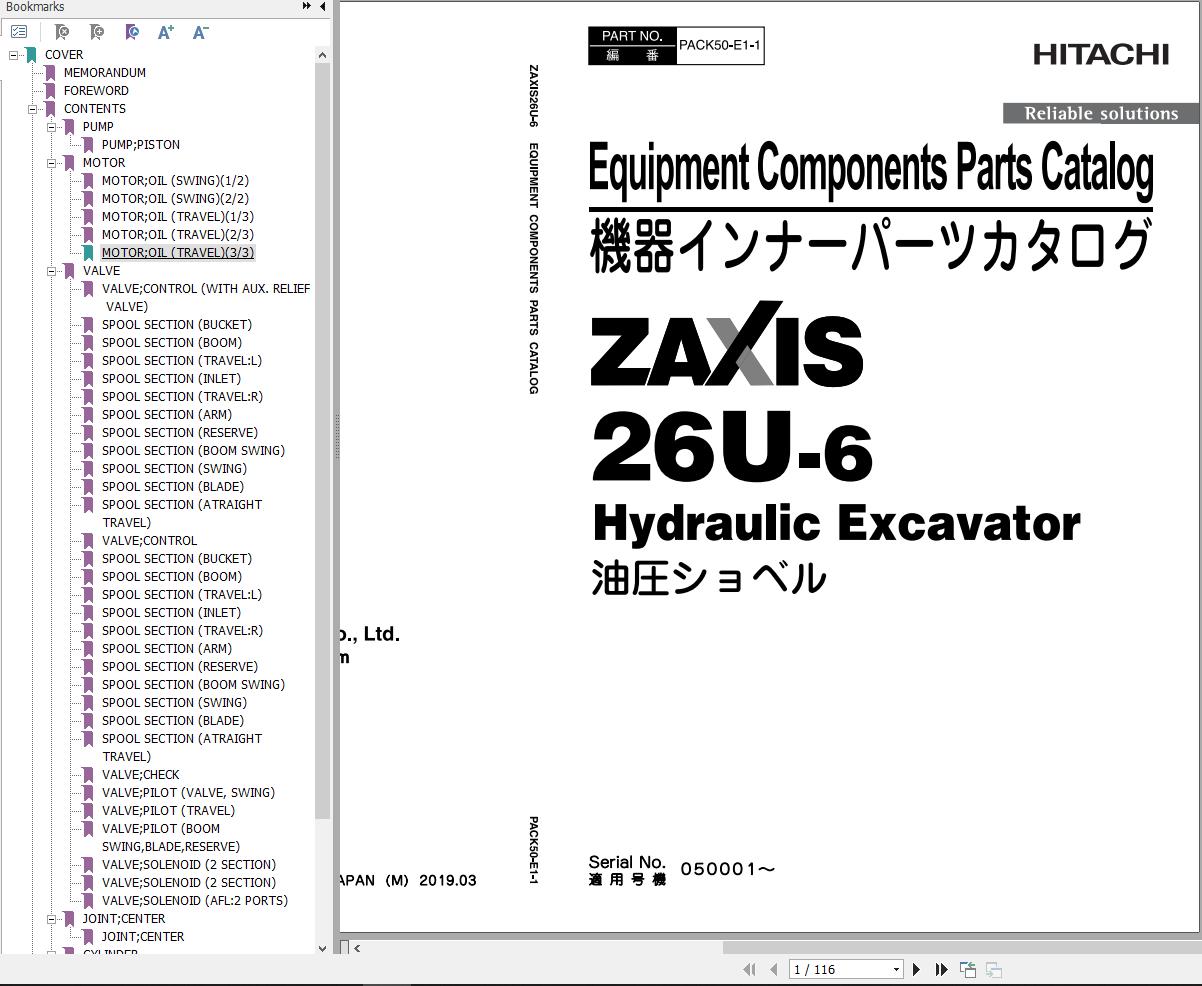Viewport: 1202px width, 986px height.
Task: Open the FOREWORD bookmark
Action: [x=96, y=91]
